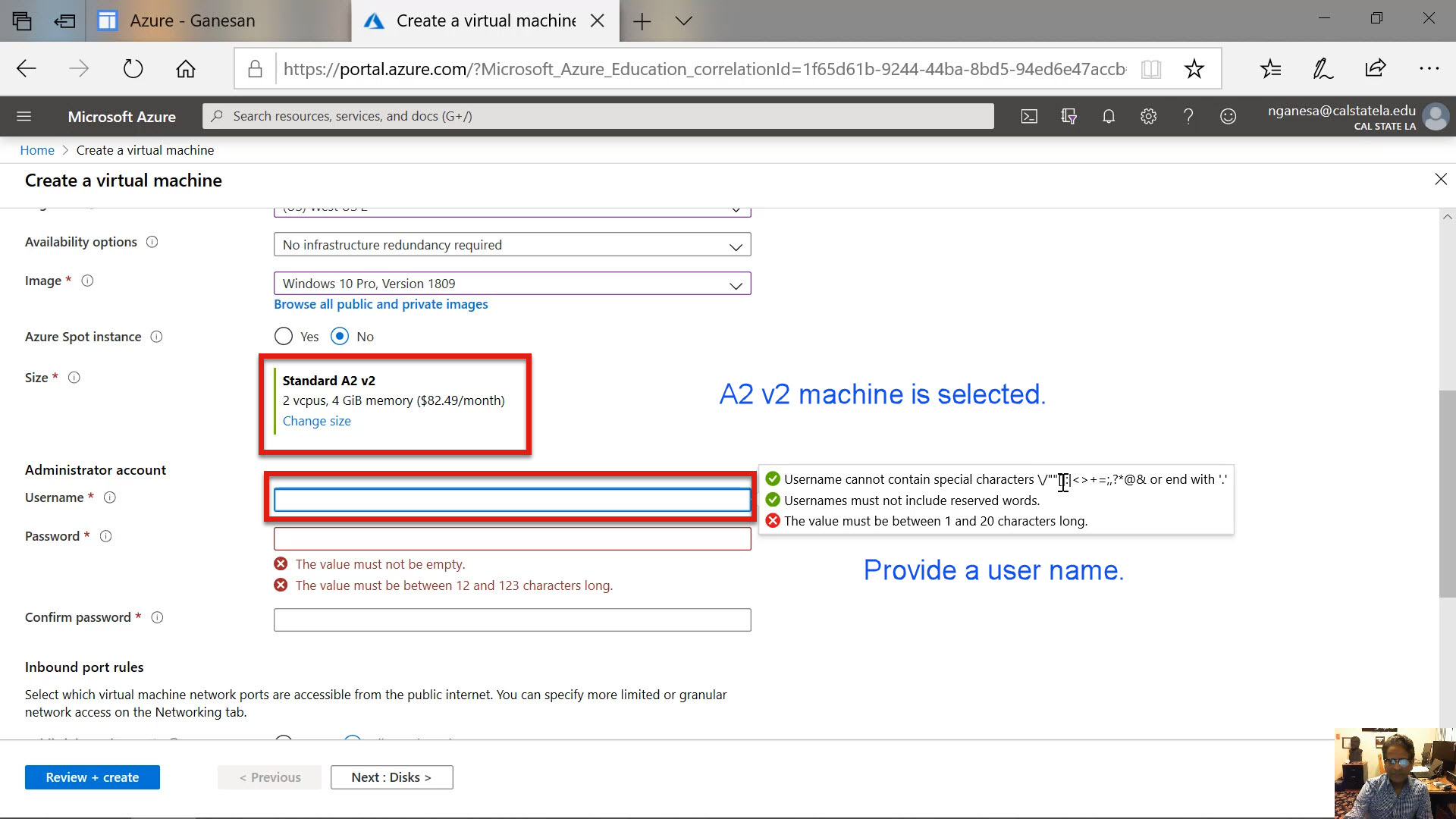Select No for Azure Spot instance
Viewport: 1456px width, 819px height.
pyautogui.click(x=340, y=336)
